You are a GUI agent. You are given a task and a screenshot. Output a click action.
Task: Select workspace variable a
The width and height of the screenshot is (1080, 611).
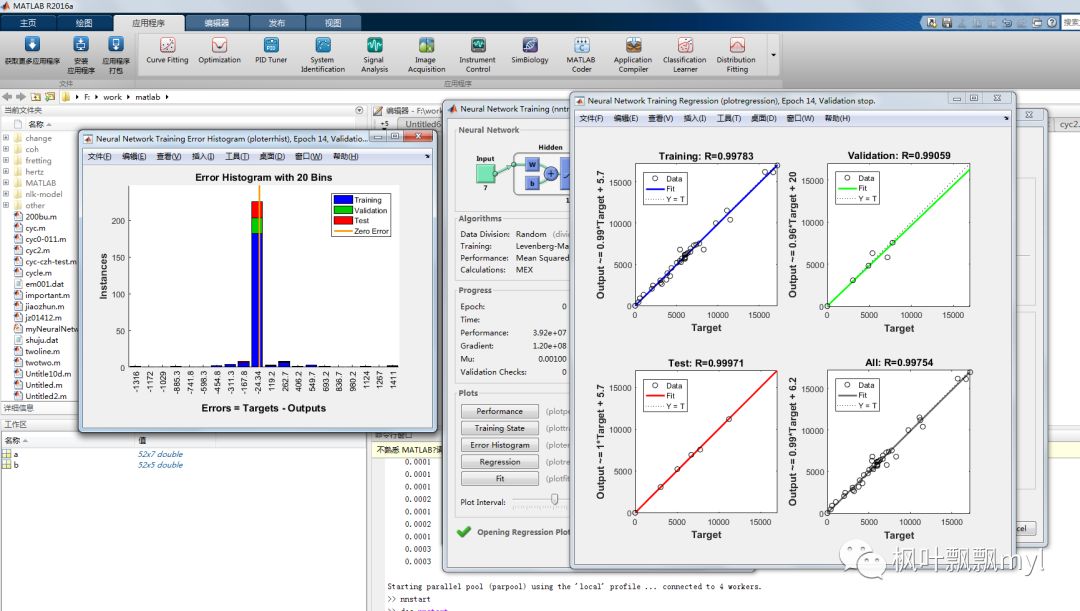click(15, 454)
